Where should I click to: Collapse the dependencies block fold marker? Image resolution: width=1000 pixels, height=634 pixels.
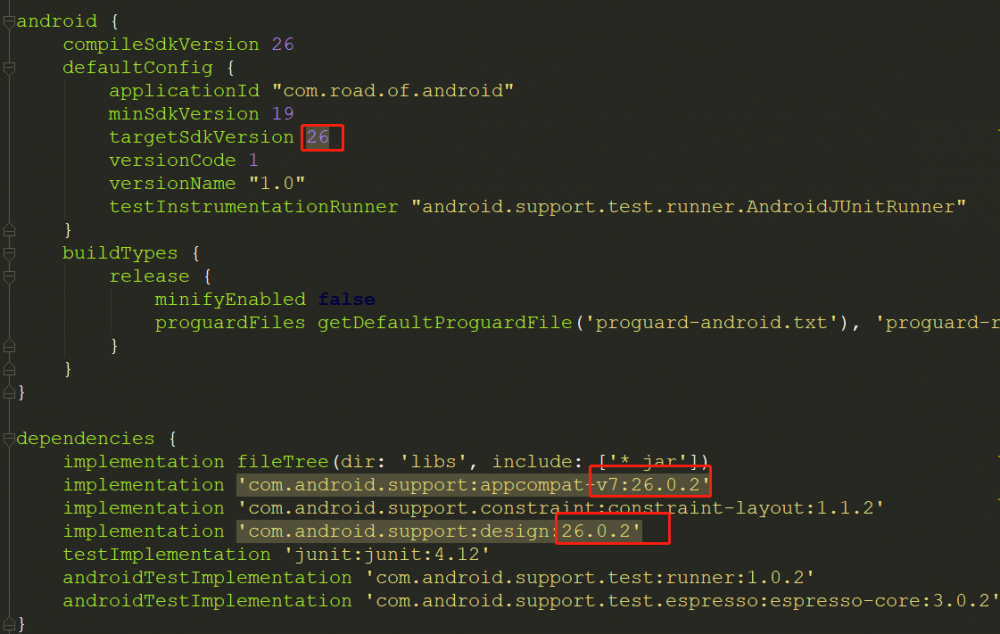pos(7,438)
